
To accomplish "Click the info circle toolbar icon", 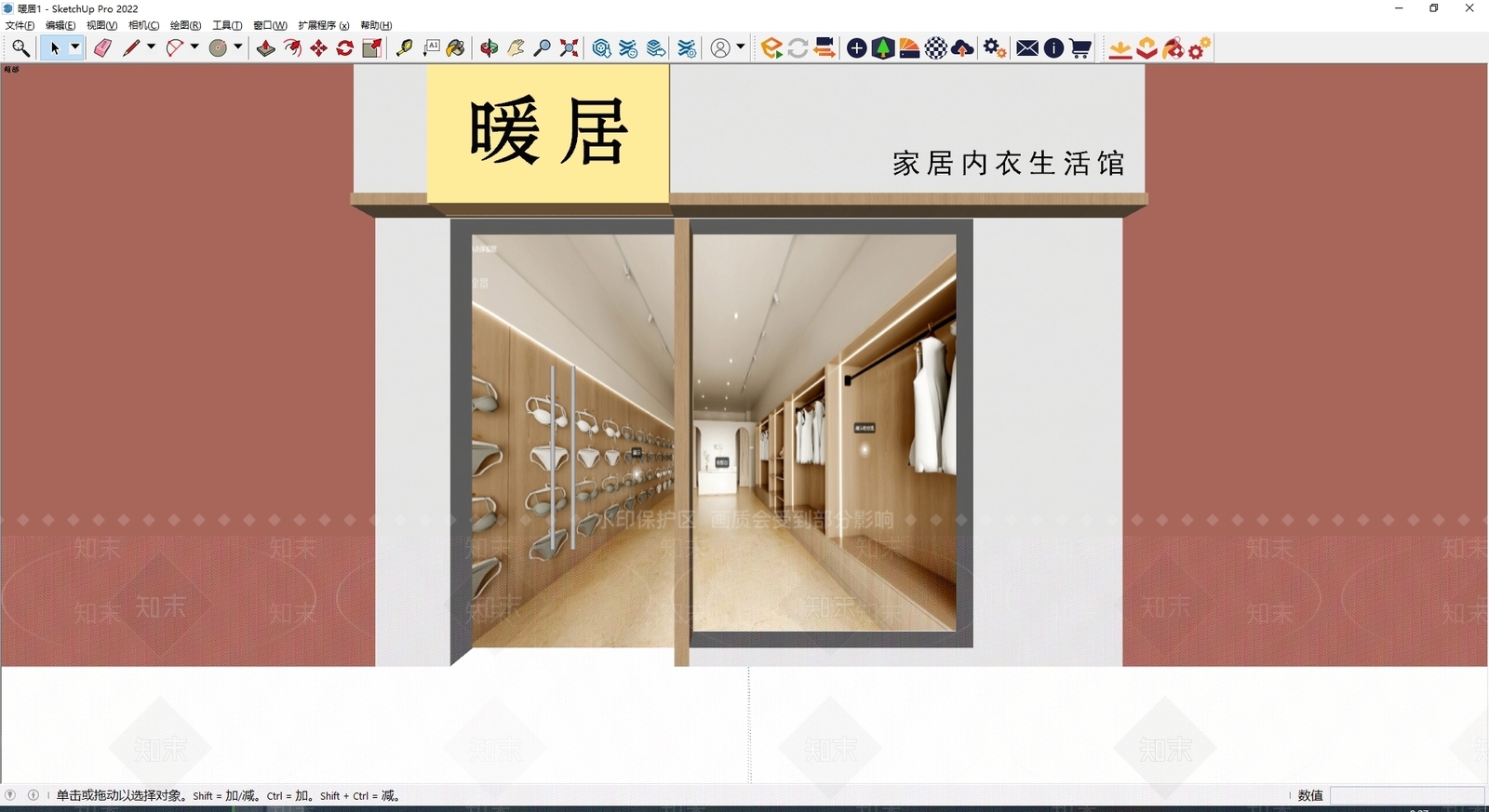I will 1053,48.
